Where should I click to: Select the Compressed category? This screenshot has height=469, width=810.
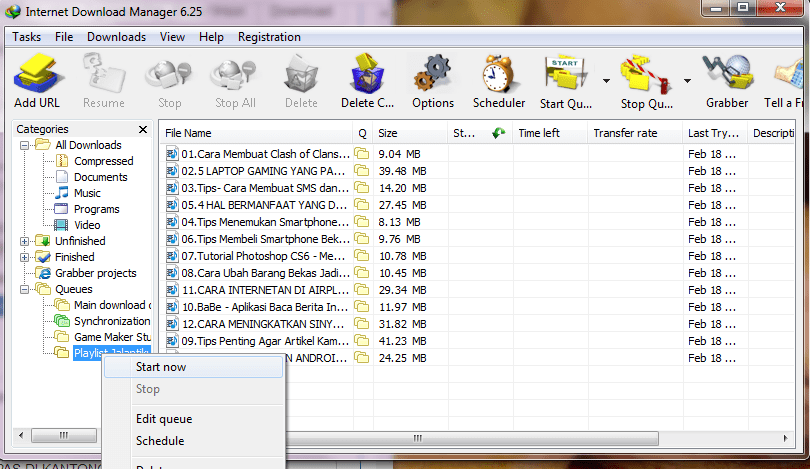pyautogui.click(x=103, y=161)
